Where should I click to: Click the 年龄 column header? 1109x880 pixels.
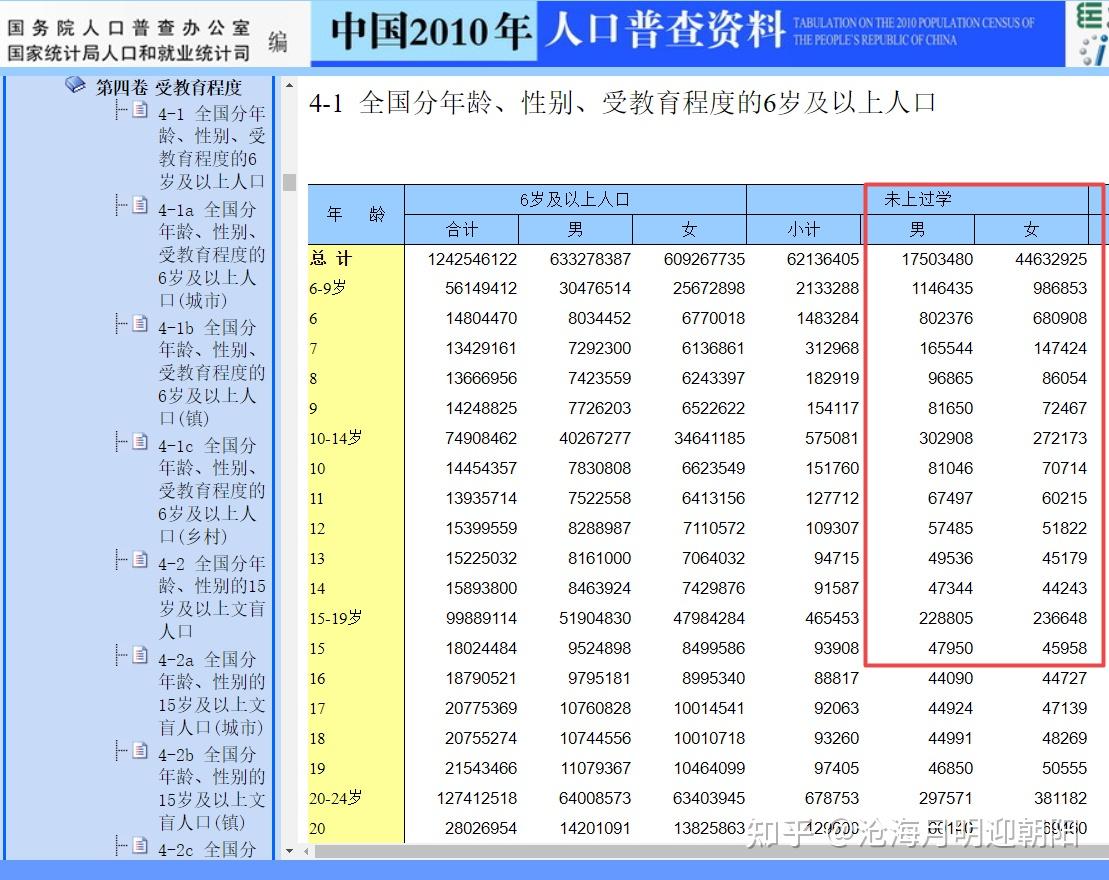point(356,214)
